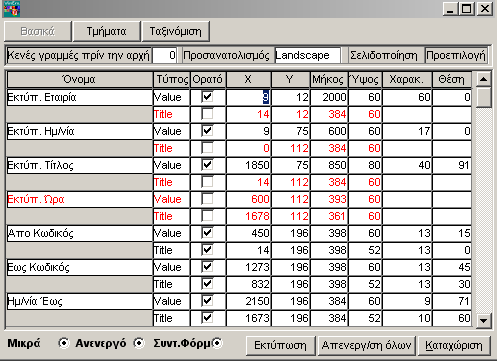Click the vertical scrollbar thumb

[x=483, y=97]
